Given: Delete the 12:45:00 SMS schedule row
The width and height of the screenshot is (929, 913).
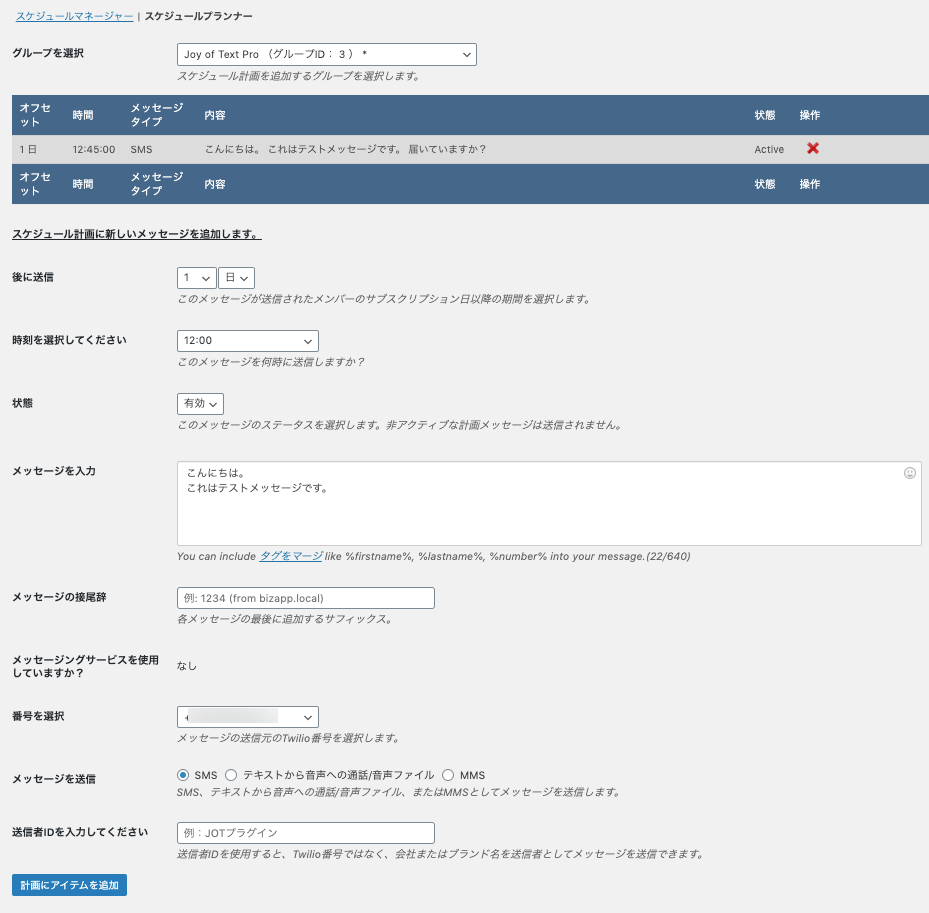Looking at the screenshot, I should 812,148.
